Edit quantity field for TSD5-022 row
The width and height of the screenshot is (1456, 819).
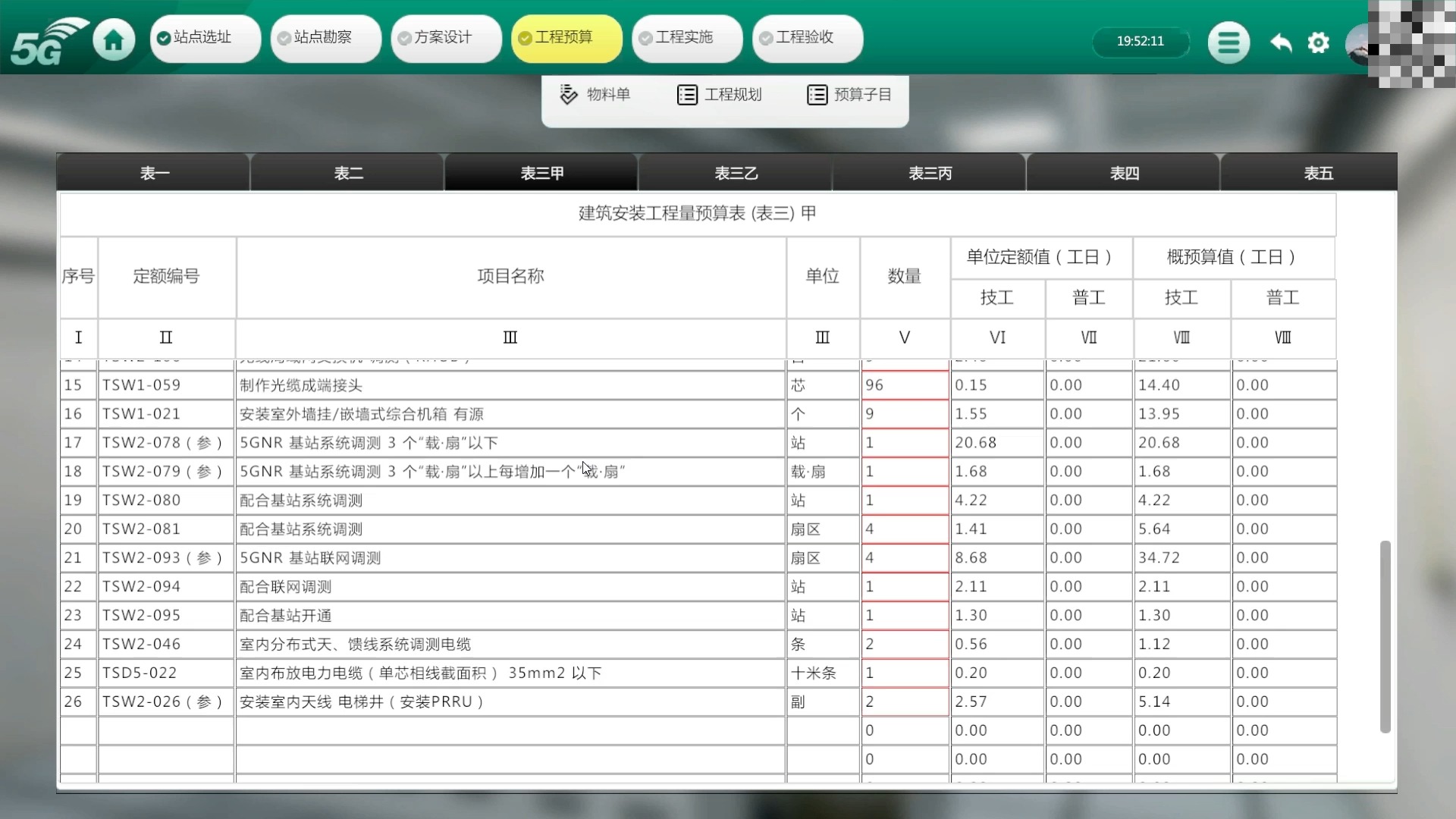[905, 673]
